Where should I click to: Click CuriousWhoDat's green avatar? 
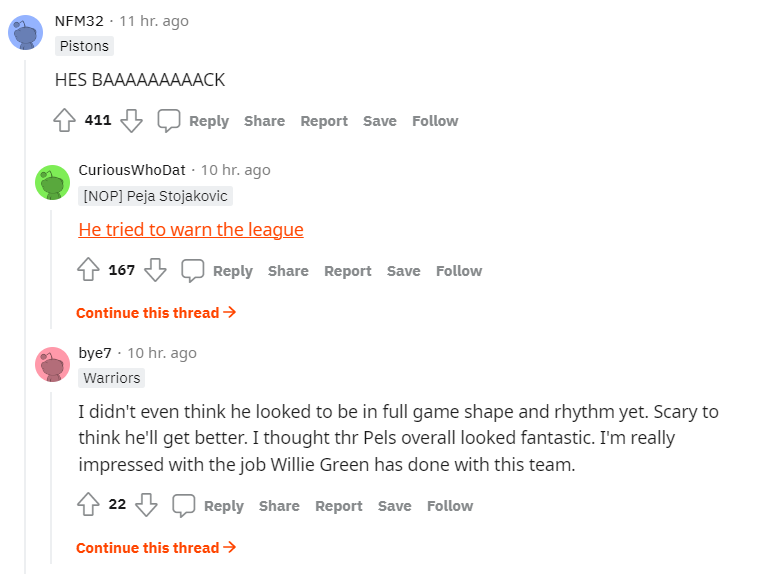[52, 183]
